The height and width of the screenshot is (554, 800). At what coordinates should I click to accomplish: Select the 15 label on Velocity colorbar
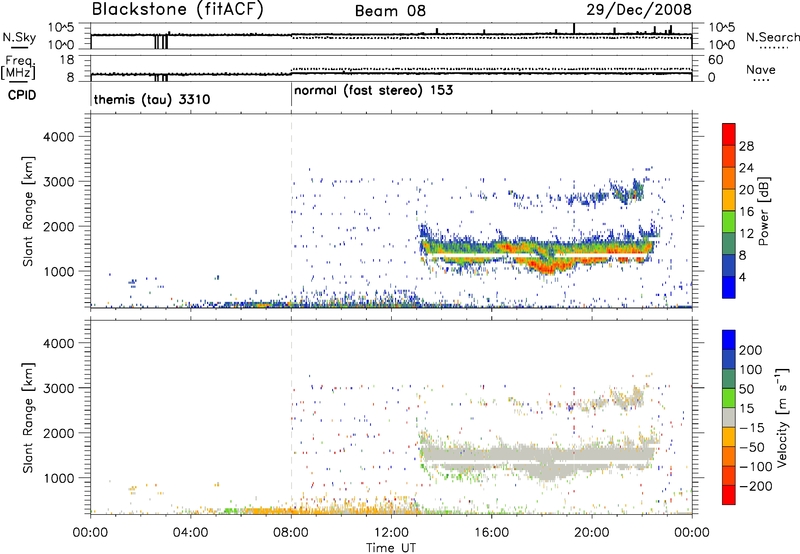pyautogui.click(x=746, y=409)
